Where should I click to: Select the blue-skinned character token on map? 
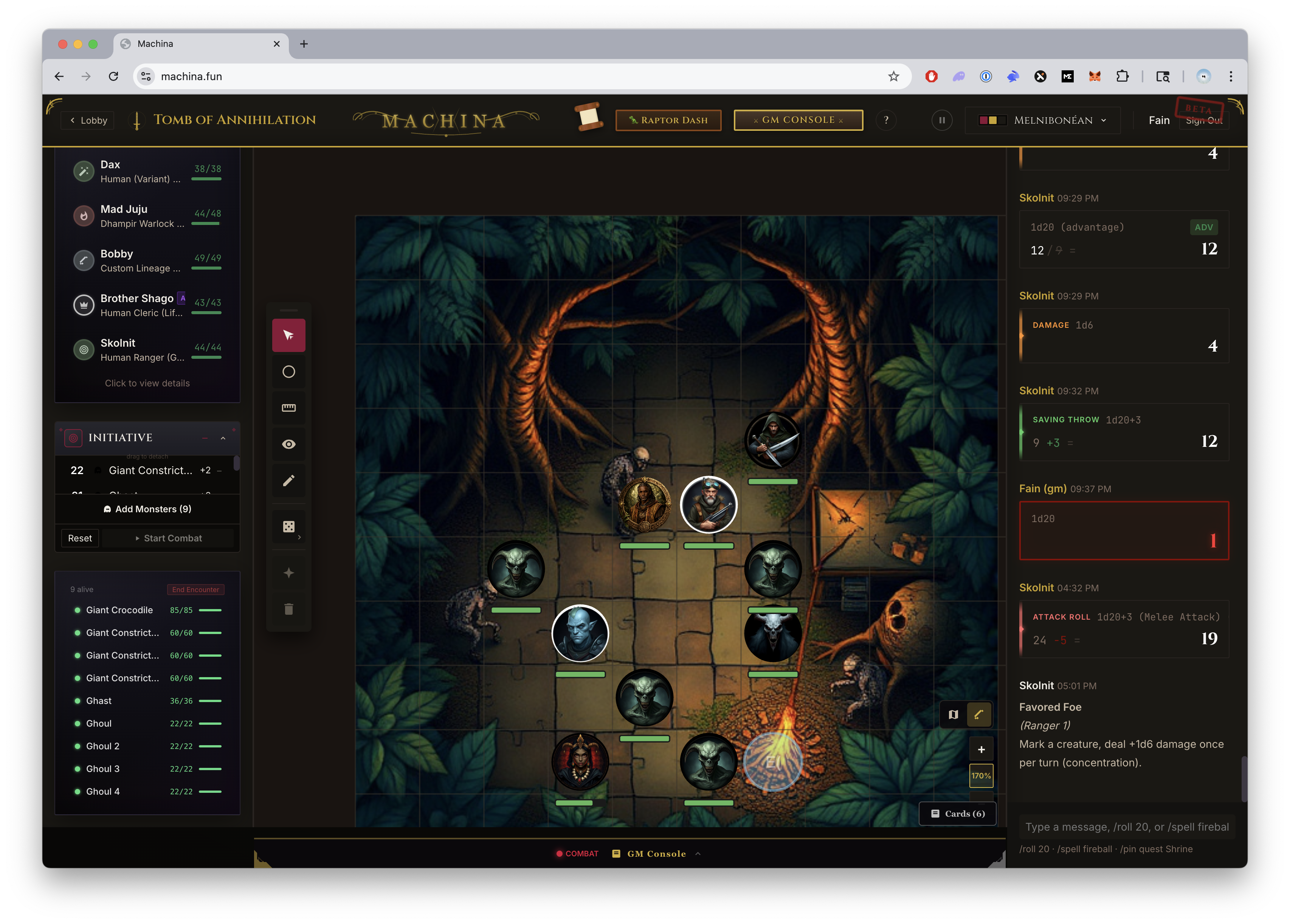580,633
